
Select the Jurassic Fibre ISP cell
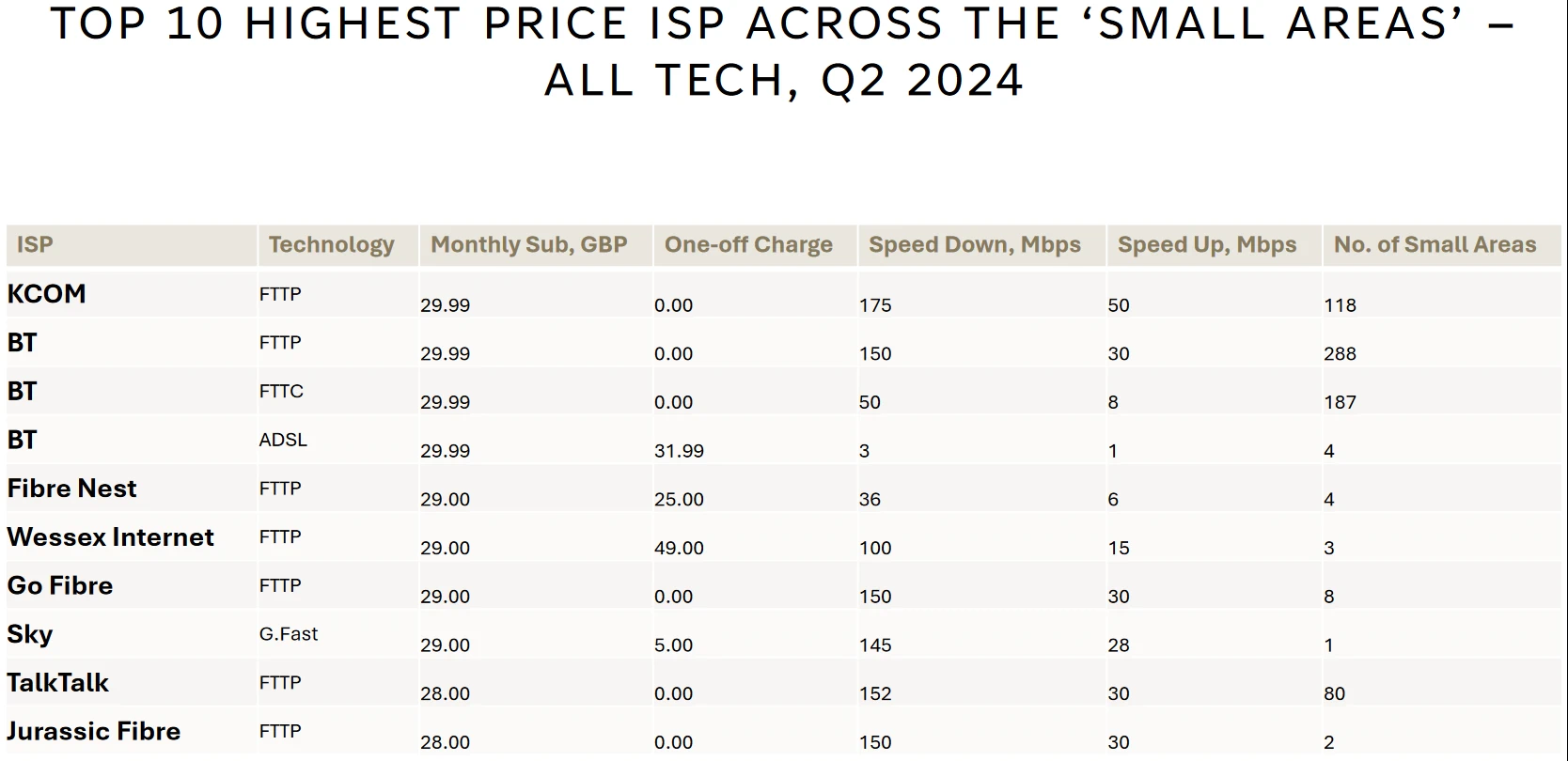pos(94,732)
